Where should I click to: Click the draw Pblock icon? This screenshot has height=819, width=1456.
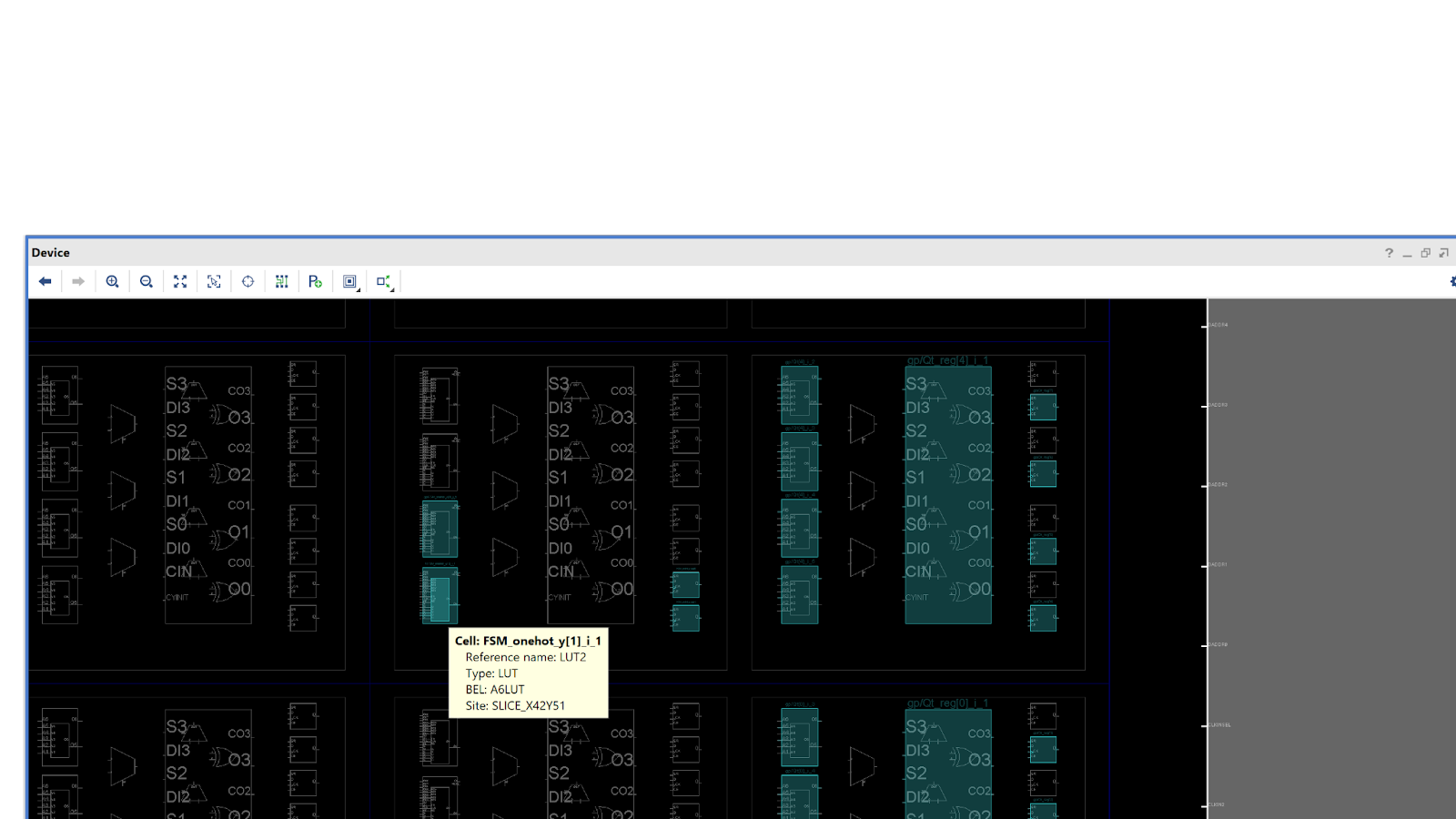(315, 281)
